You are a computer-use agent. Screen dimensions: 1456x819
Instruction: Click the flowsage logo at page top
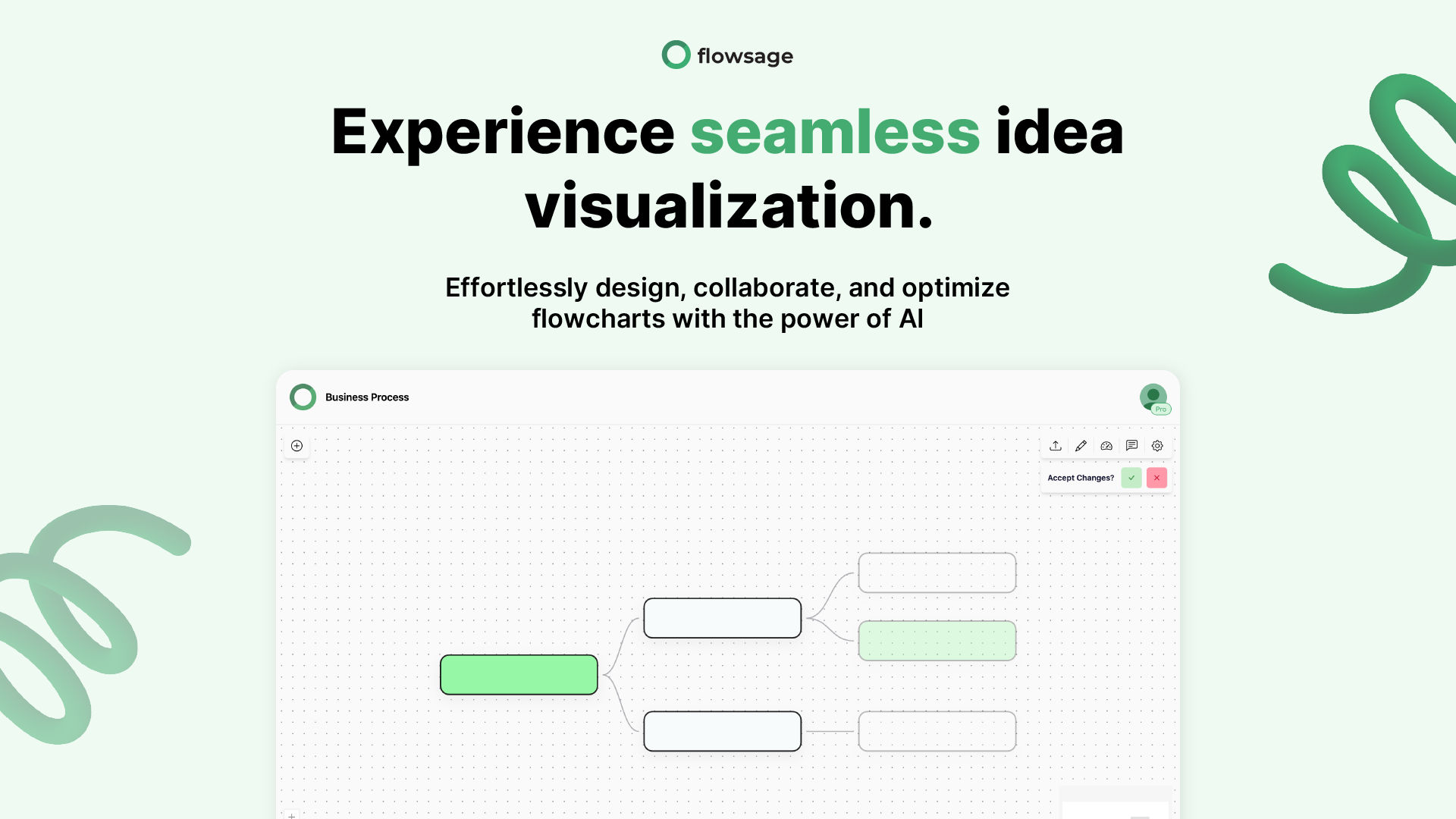(x=727, y=55)
